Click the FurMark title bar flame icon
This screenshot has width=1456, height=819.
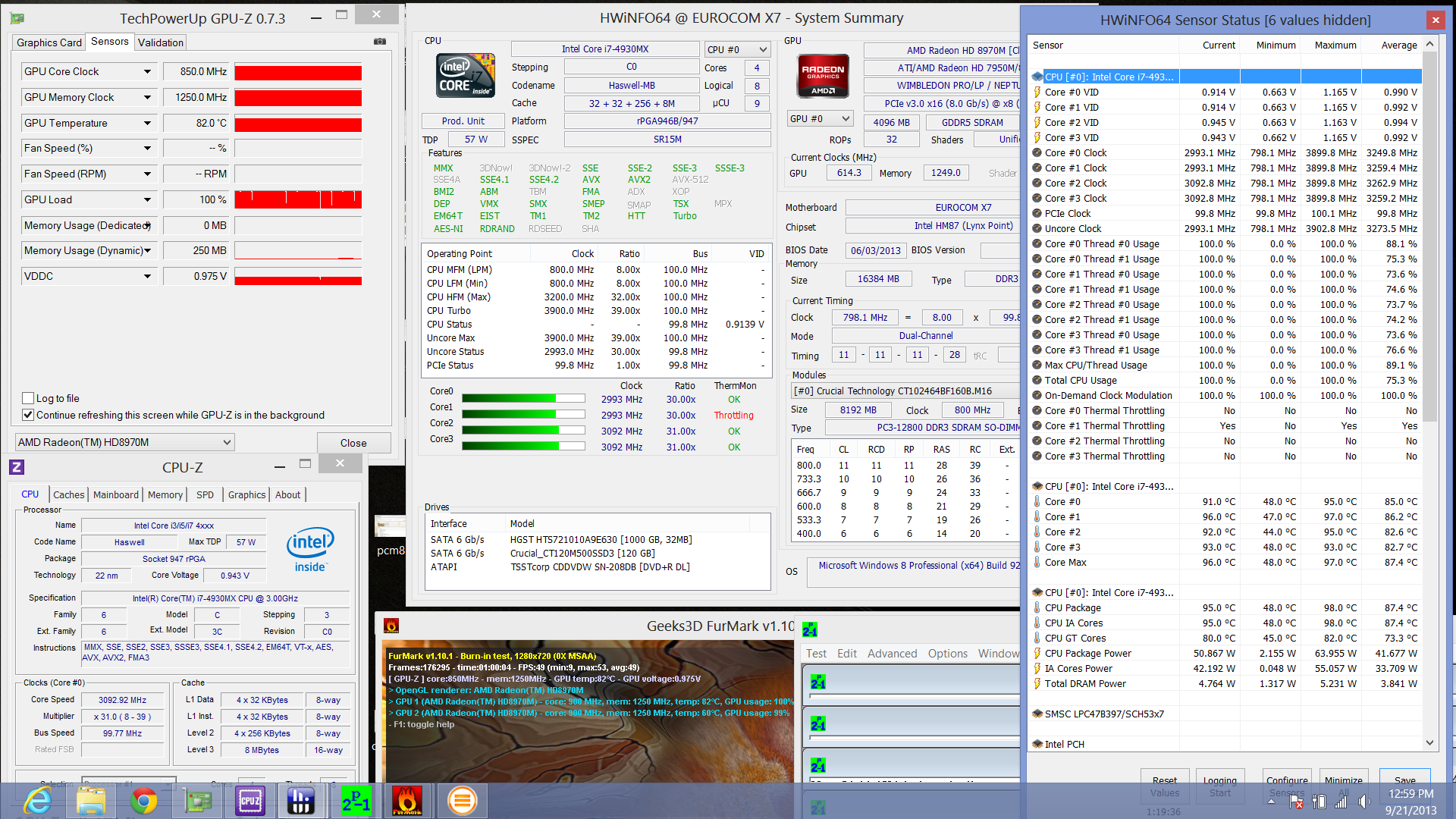pyautogui.click(x=391, y=626)
